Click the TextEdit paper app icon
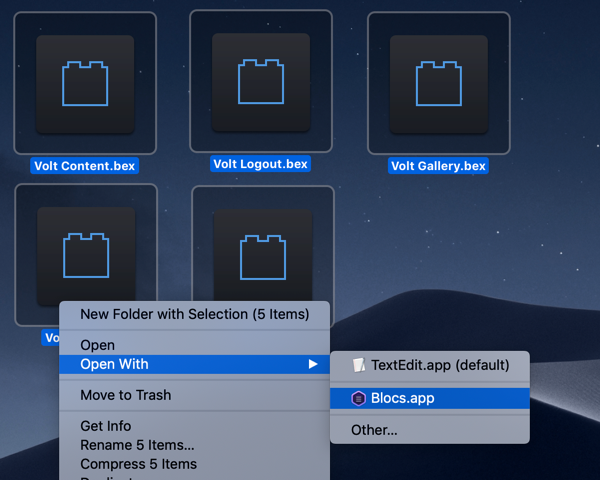600x480 pixels. 359,365
